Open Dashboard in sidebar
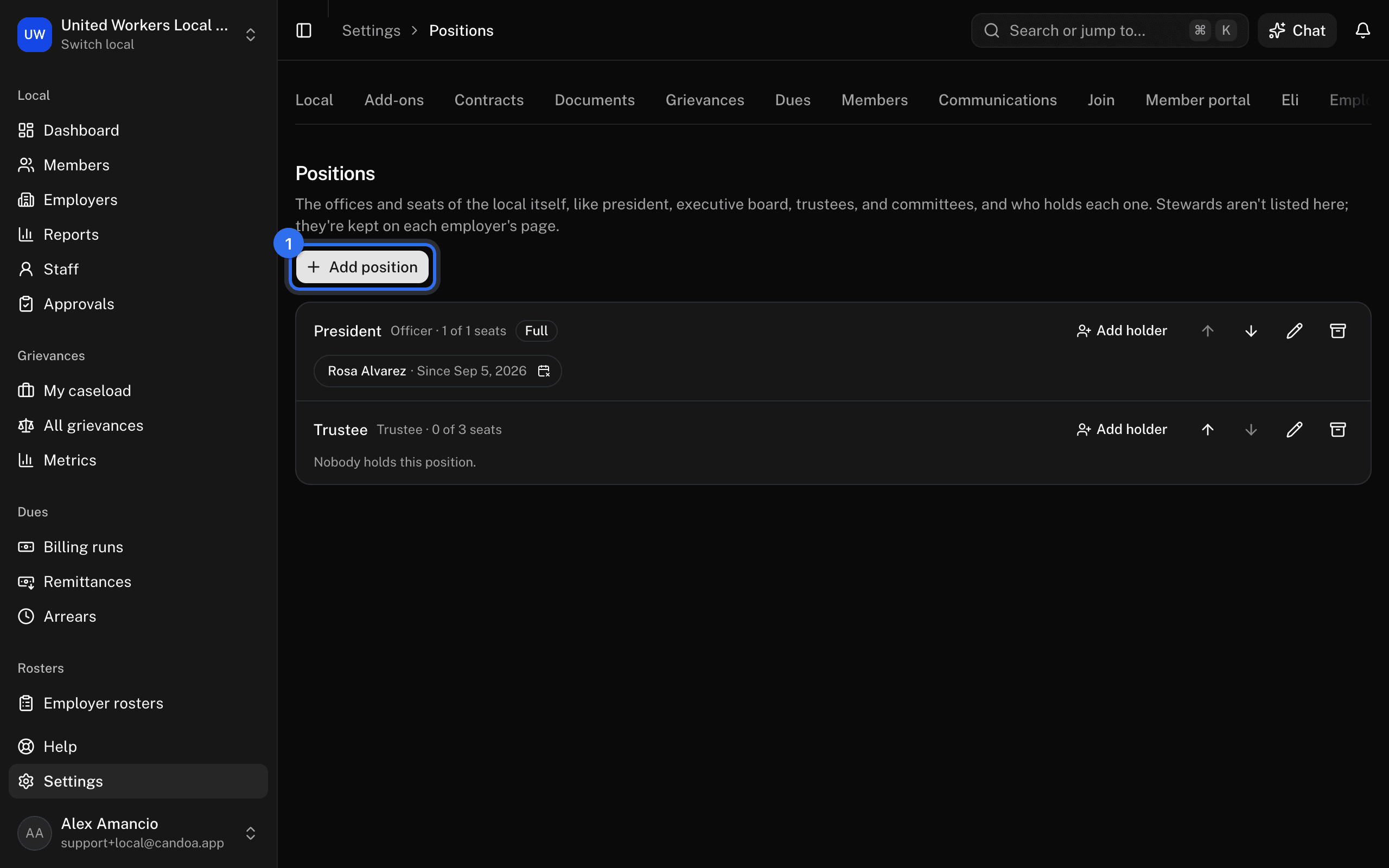 click(x=138, y=130)
